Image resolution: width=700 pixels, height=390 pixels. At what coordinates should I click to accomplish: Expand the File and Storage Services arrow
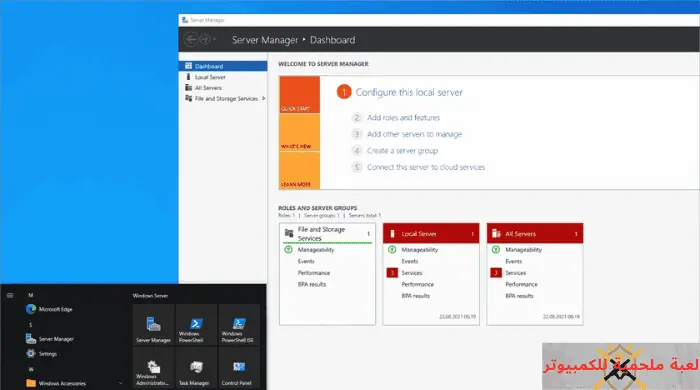click(264, 98)
